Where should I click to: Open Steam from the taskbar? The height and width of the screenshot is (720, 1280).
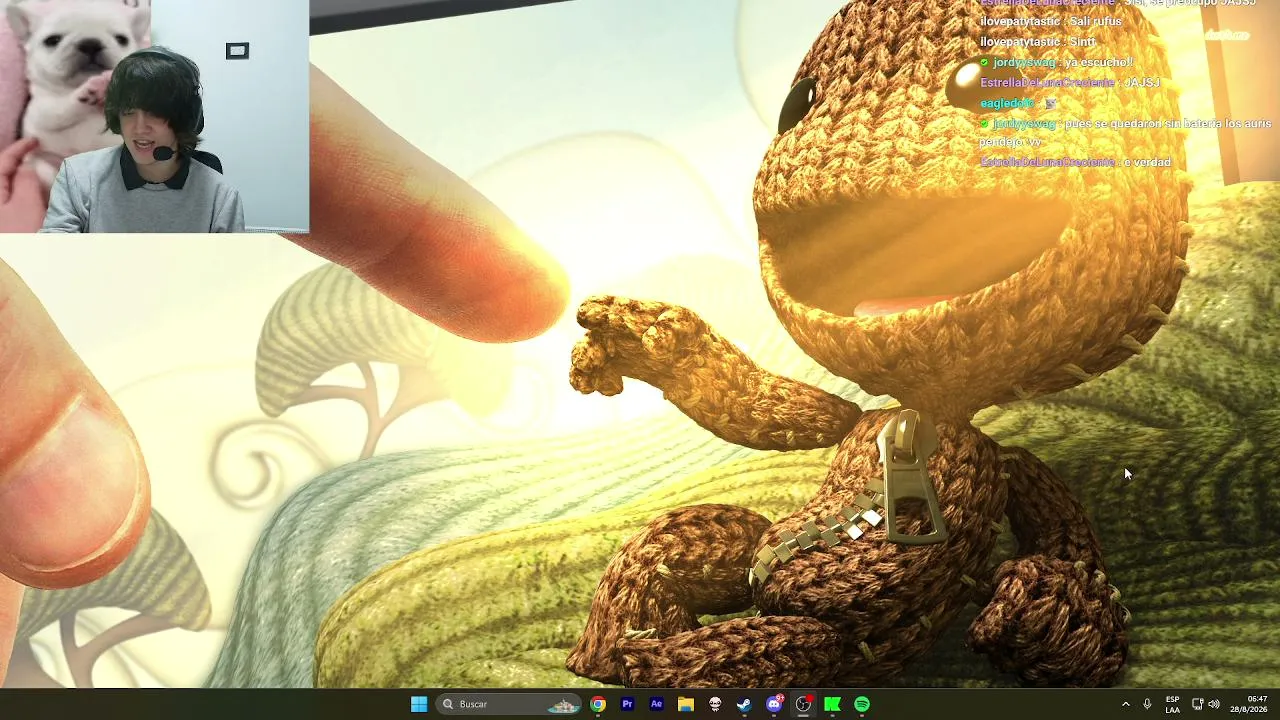click(x=744, y=704)
